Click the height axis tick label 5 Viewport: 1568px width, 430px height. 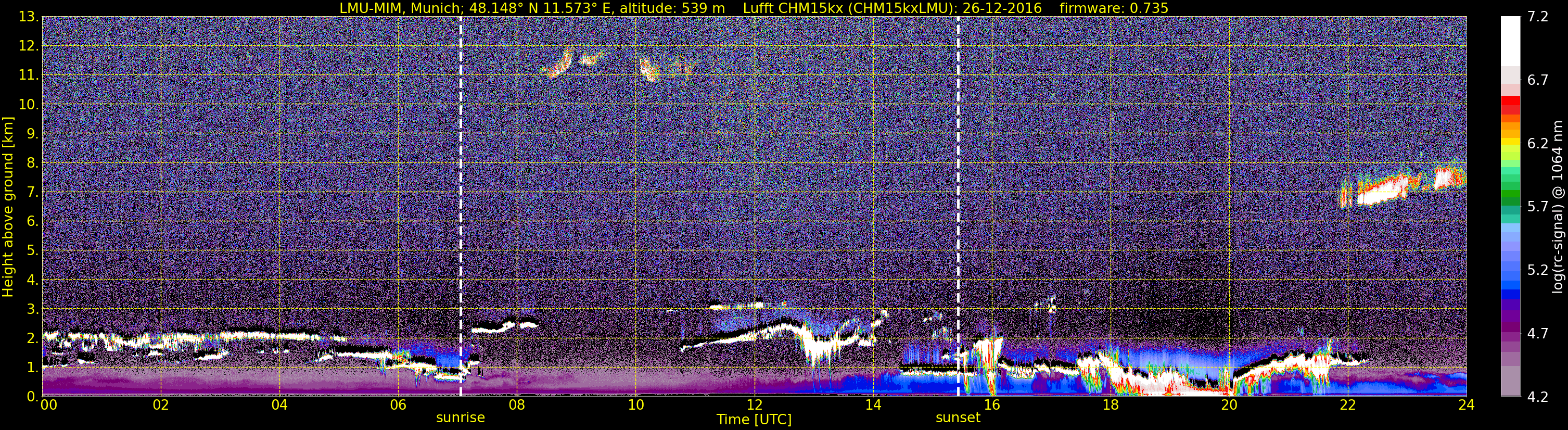(x=32, y=251)
